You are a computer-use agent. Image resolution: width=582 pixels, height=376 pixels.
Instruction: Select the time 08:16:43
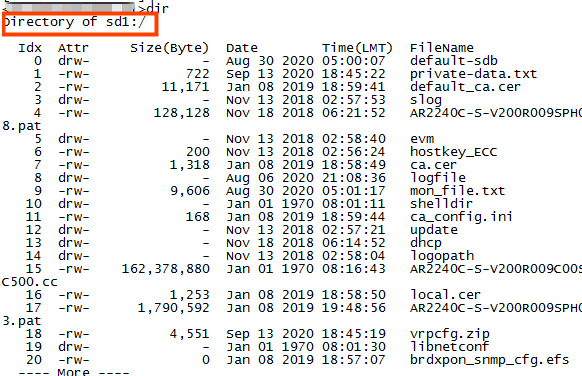[x=354, y=269]
